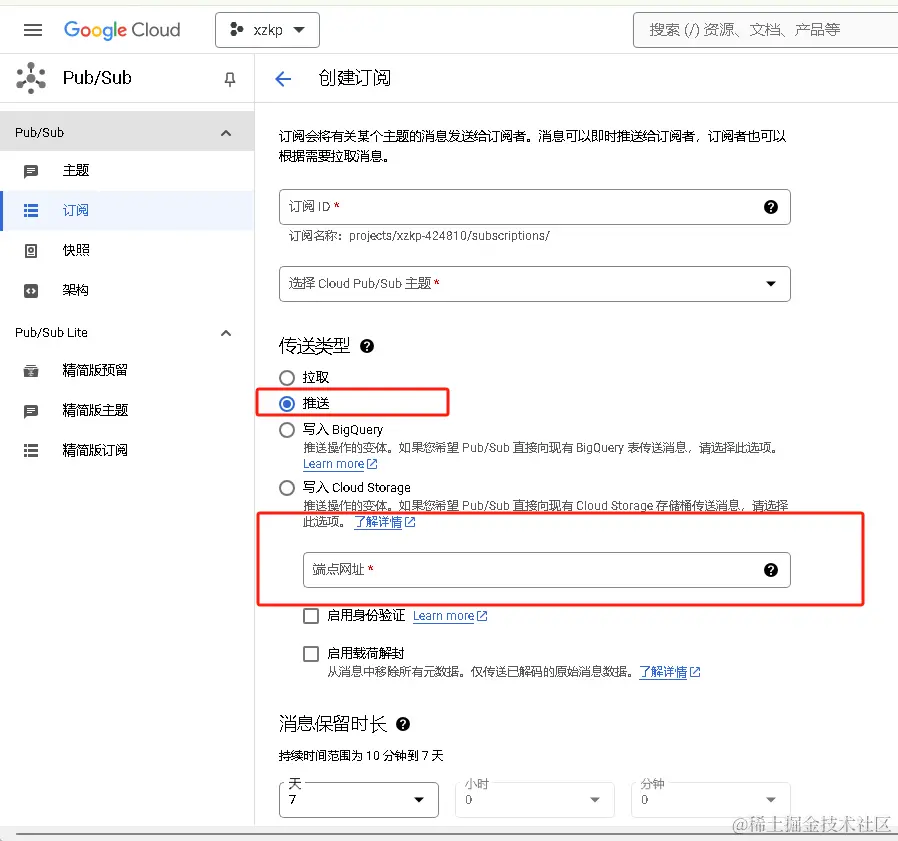Click the 主题 chat icon

[31, 171]
